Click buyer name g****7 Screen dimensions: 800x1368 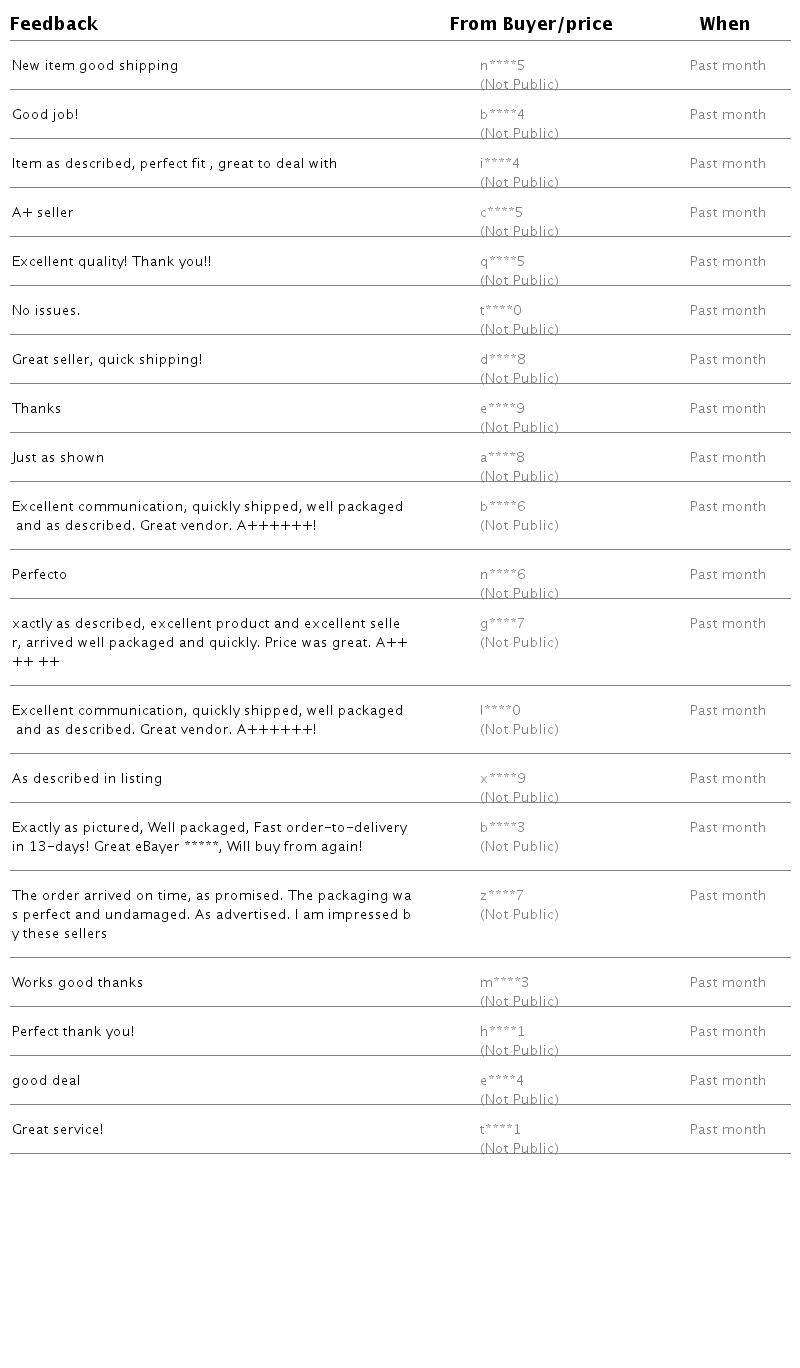click(502, 624)
